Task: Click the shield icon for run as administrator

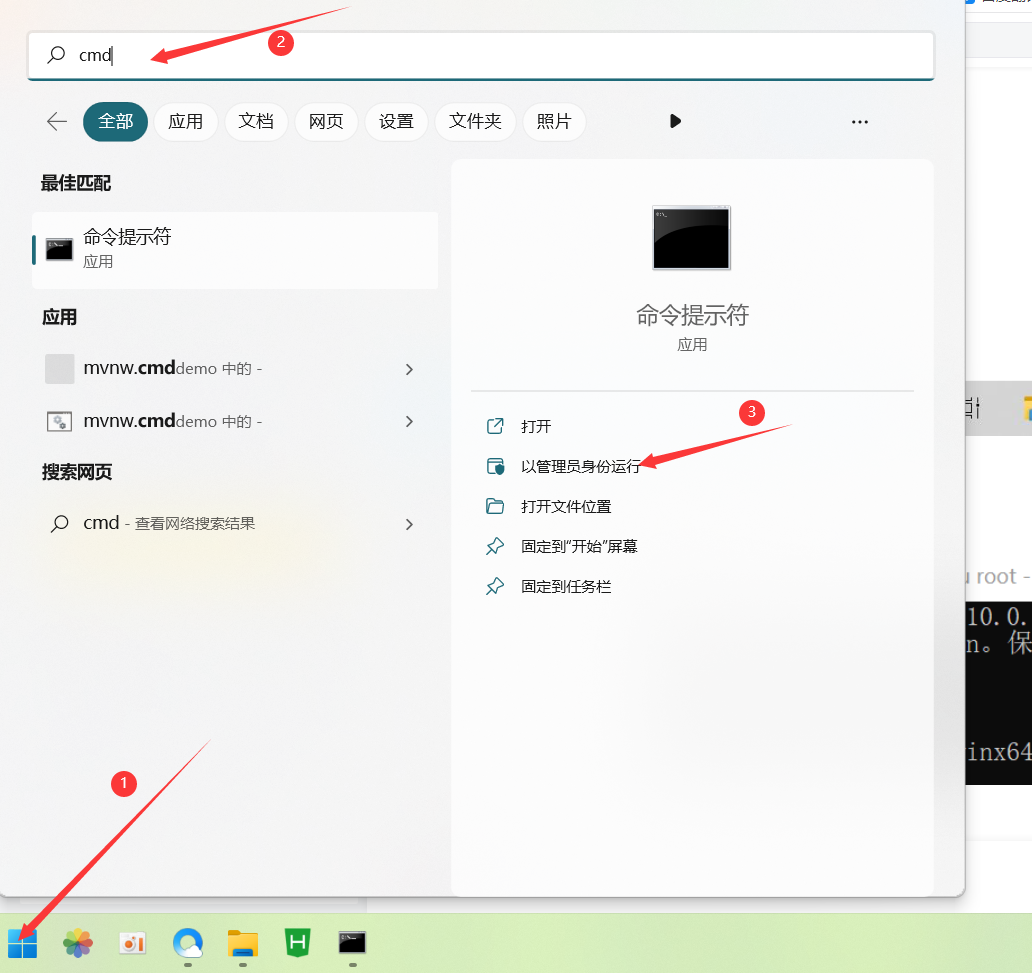Action: [495, 466]
